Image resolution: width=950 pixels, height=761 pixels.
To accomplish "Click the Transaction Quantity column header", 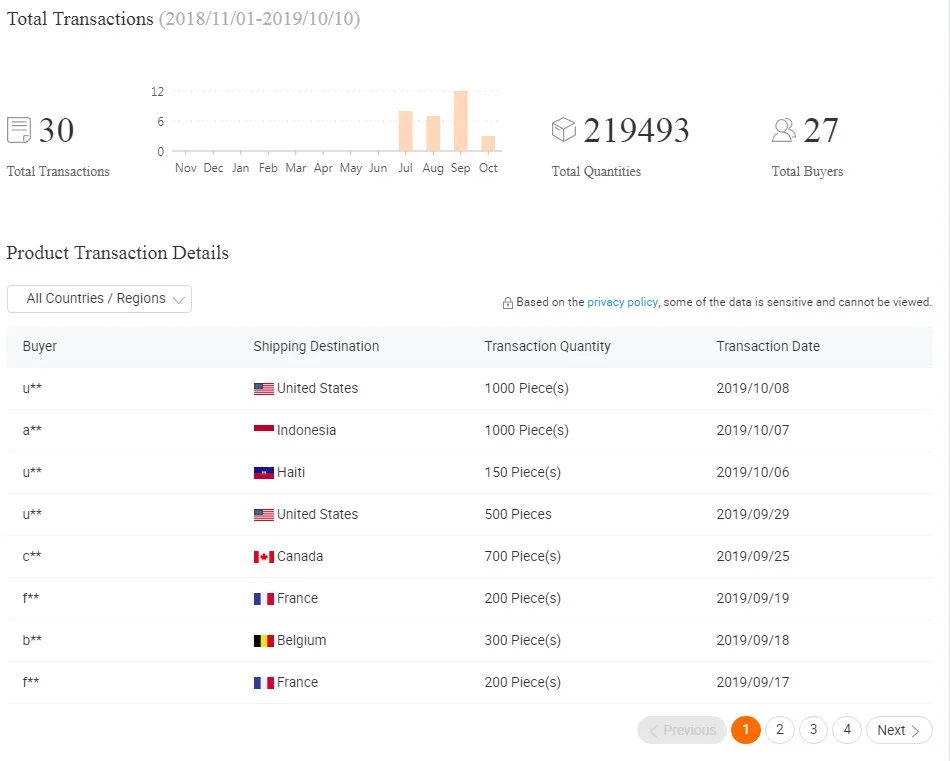I will click(547, 346).
